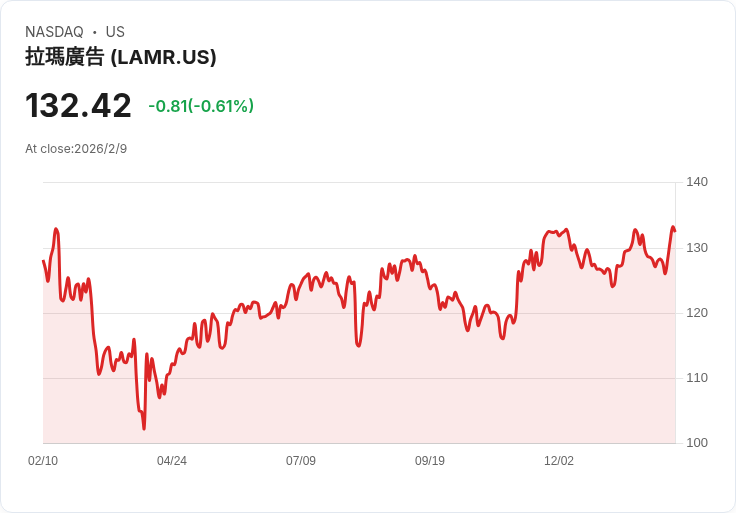This screenshot has height=513, width=736.
Task: Click the 100 y-axis label
Action: point(697,443)
